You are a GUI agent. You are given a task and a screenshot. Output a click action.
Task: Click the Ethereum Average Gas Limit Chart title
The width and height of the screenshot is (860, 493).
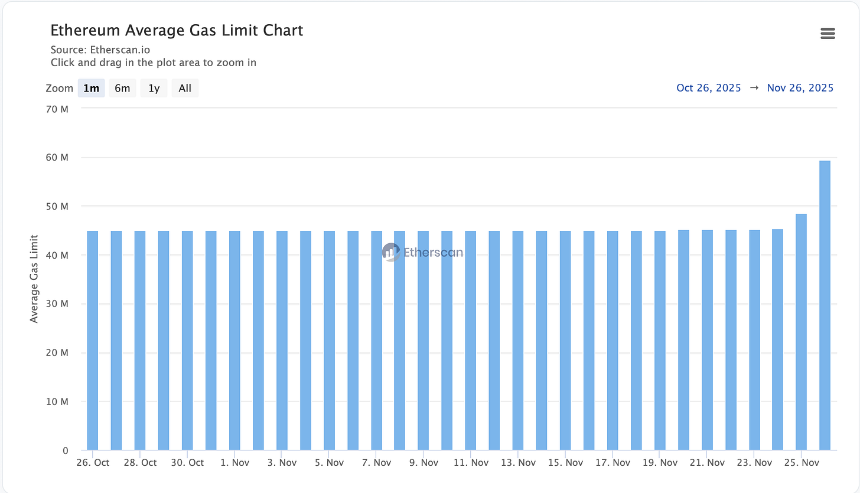tap(177, 30)
